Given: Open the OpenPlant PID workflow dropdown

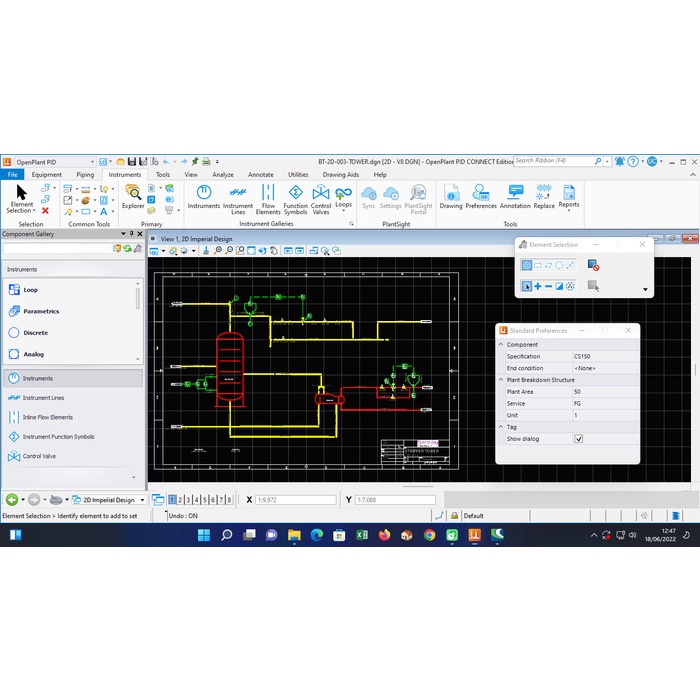Looking at the screenshot, I should (x=92, y=162).
